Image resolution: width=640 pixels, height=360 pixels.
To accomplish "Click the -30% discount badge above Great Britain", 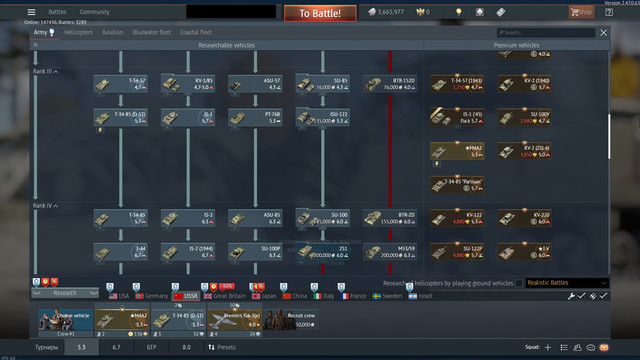I will click(x=227, y=287).
